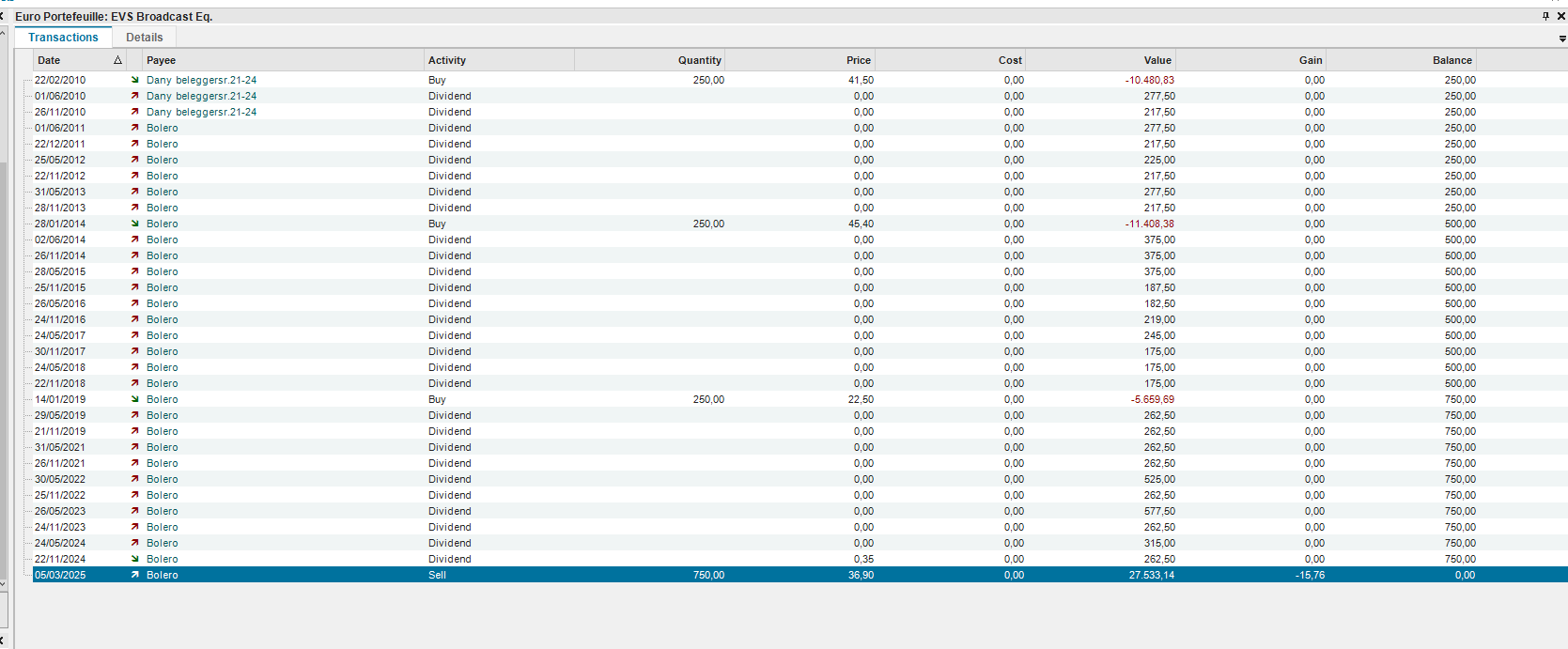Select the date 14/01/2019
This screenshot has height=649, width=1568.
(x=60, y=399)
